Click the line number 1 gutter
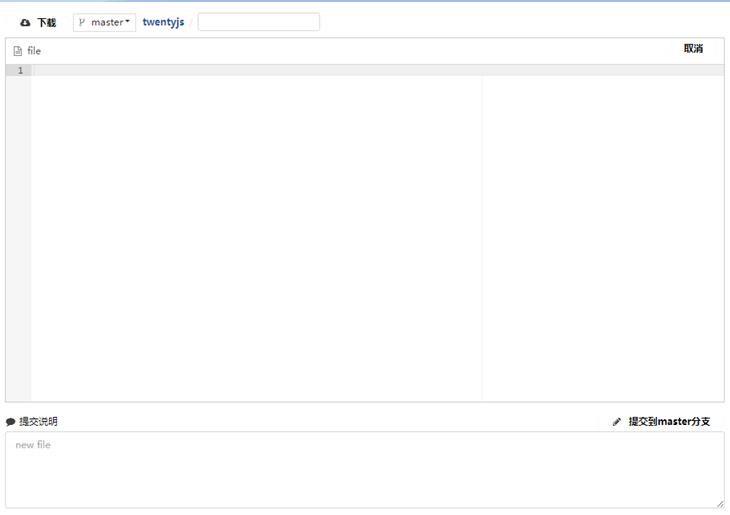 [x=20, y=70]
